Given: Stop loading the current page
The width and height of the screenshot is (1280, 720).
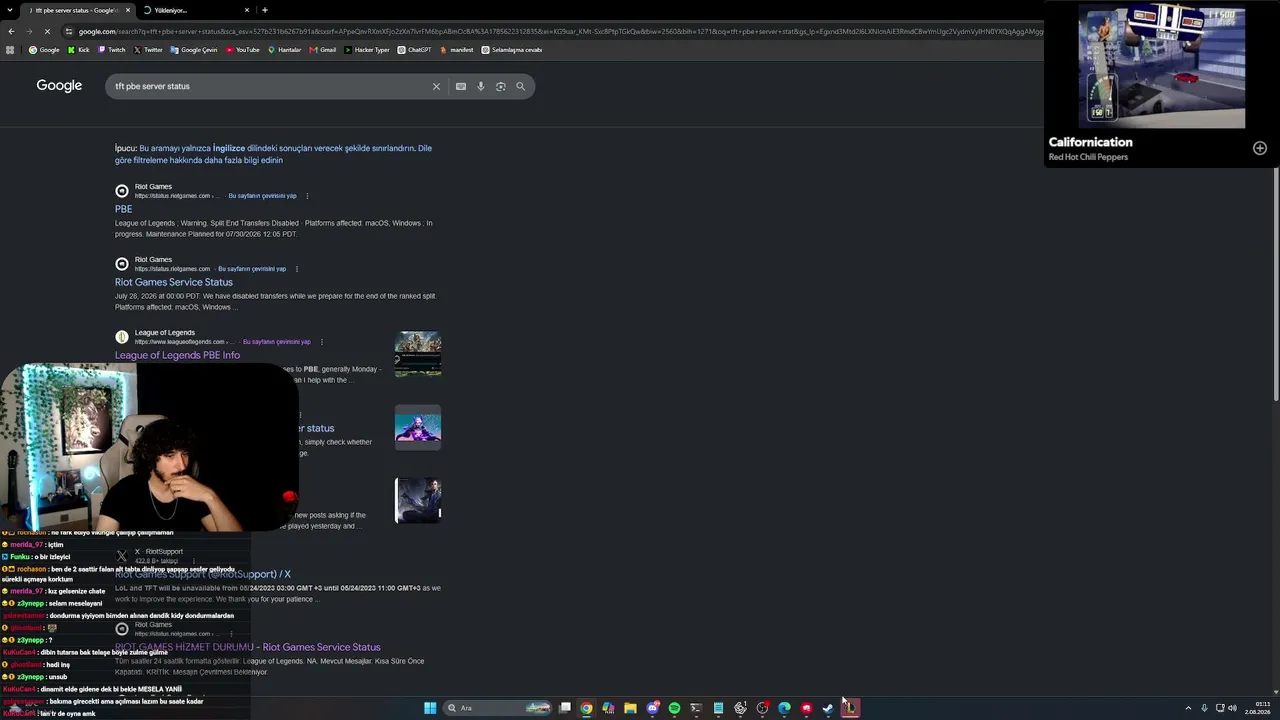Looking at the screenshot, I should click(x=47, y=31).
